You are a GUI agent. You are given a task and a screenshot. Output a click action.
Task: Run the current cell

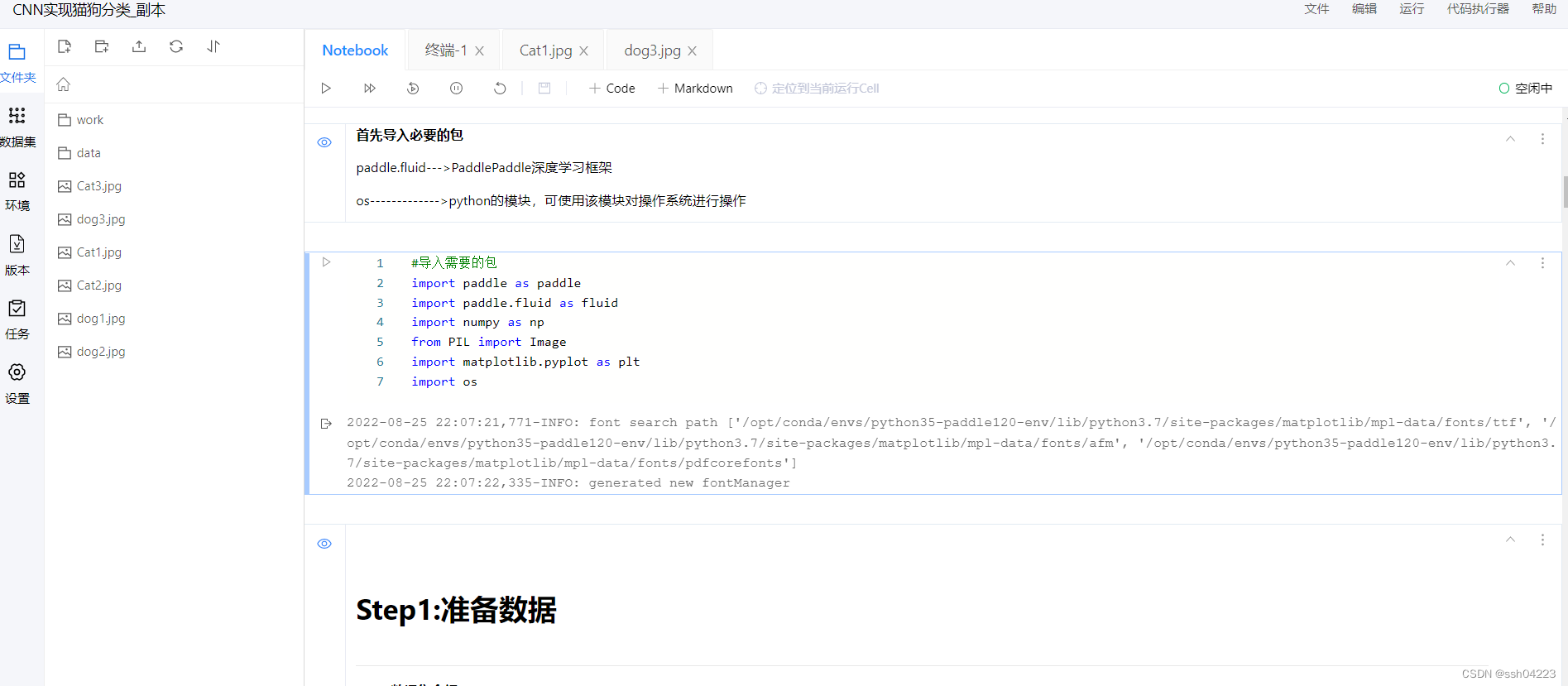[326, 89]
